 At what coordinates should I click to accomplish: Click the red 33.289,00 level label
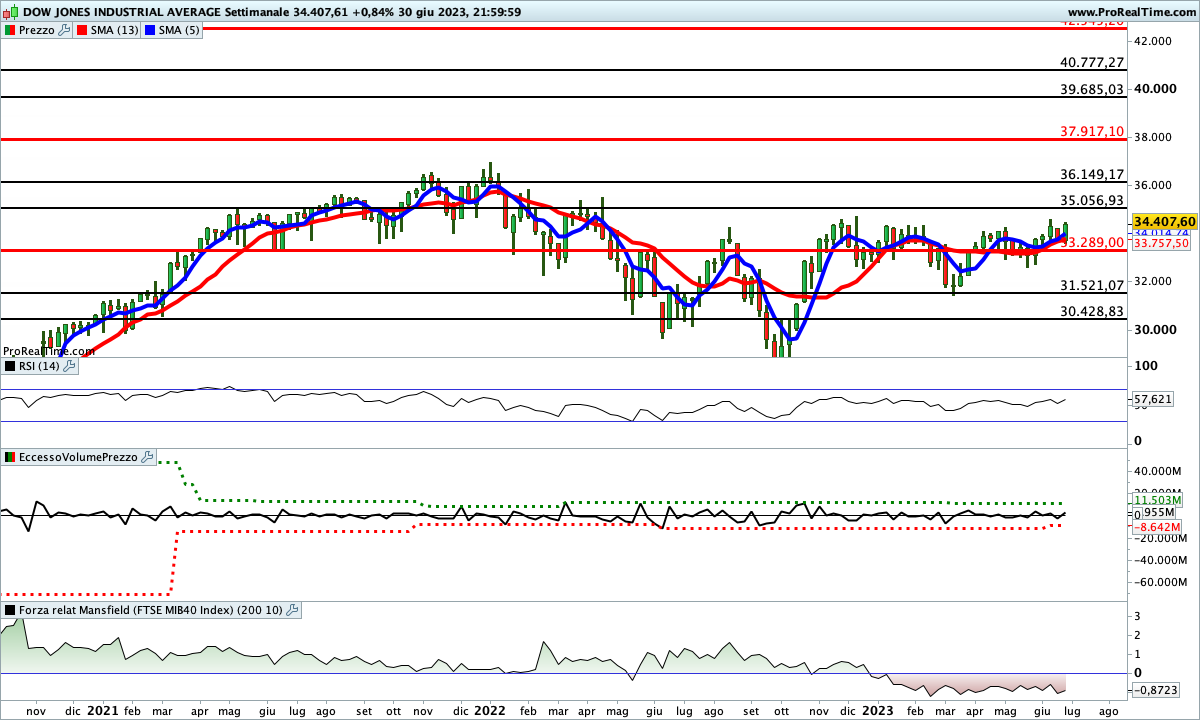click(x=1093, y=242)
